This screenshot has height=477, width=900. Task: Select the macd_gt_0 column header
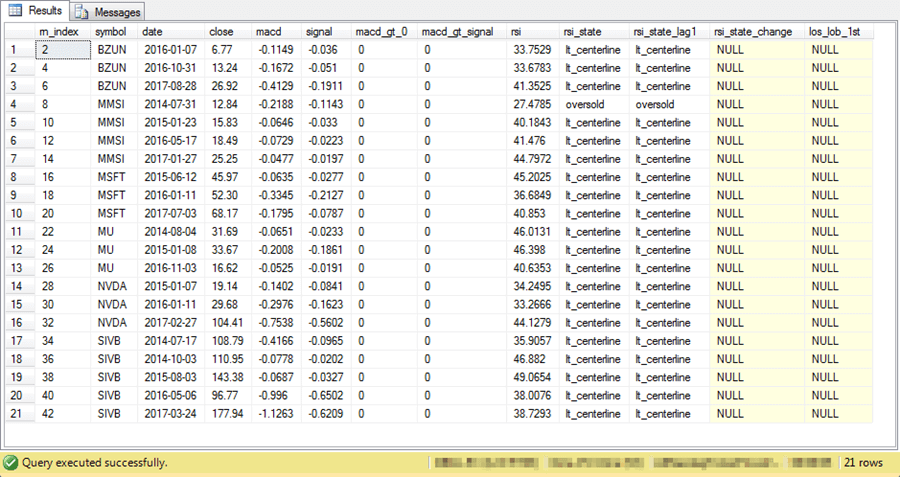(384, 32)
